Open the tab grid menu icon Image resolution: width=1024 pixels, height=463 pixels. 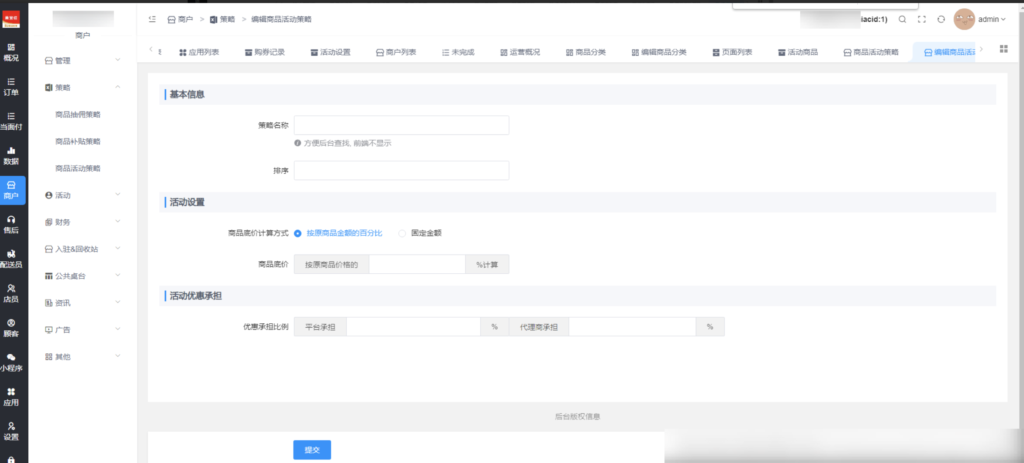coord(1004,49)
